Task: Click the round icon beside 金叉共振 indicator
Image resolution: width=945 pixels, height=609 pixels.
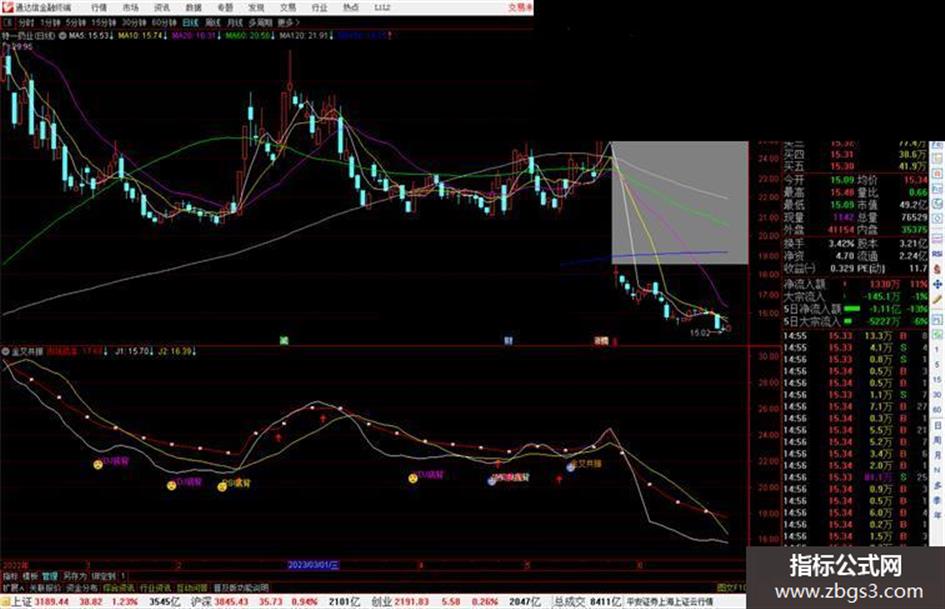Action: pyautogui.click(x=5, y=352)
